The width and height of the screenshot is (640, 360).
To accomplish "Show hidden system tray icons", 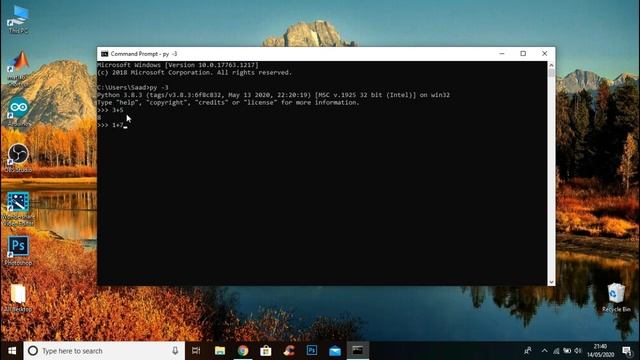I will tap(544, 351).
